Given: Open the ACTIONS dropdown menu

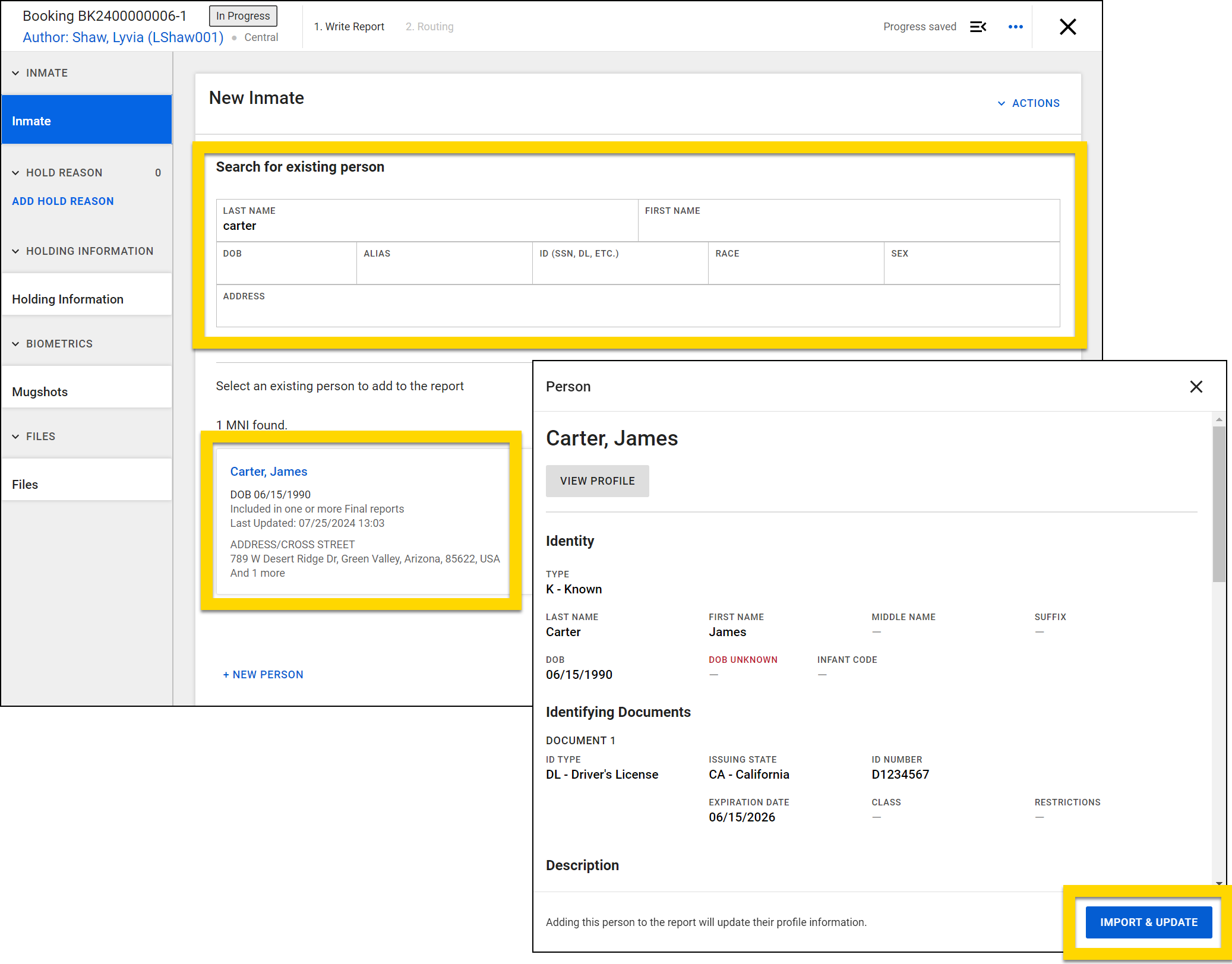Looking at the screenshot, I should 1029,103.
